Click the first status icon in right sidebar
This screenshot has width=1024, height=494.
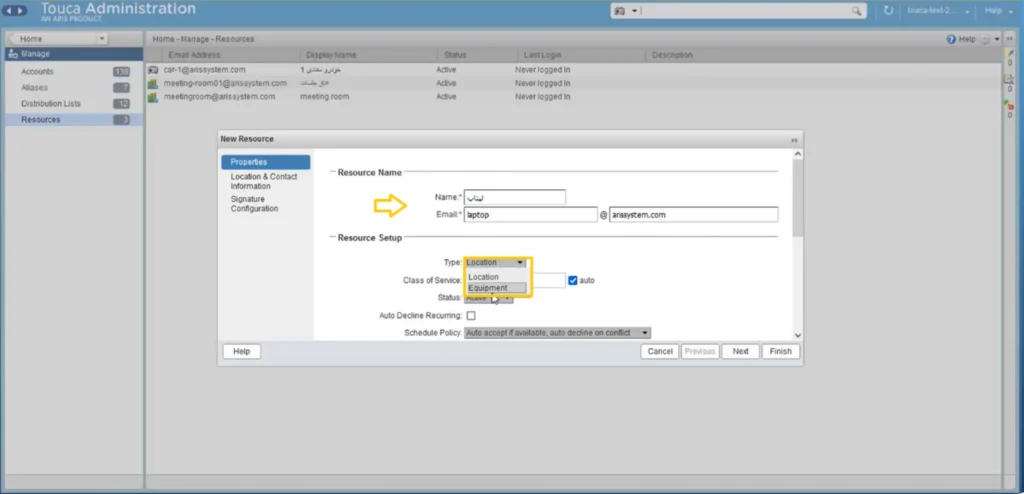click(x=1010, y=53)
